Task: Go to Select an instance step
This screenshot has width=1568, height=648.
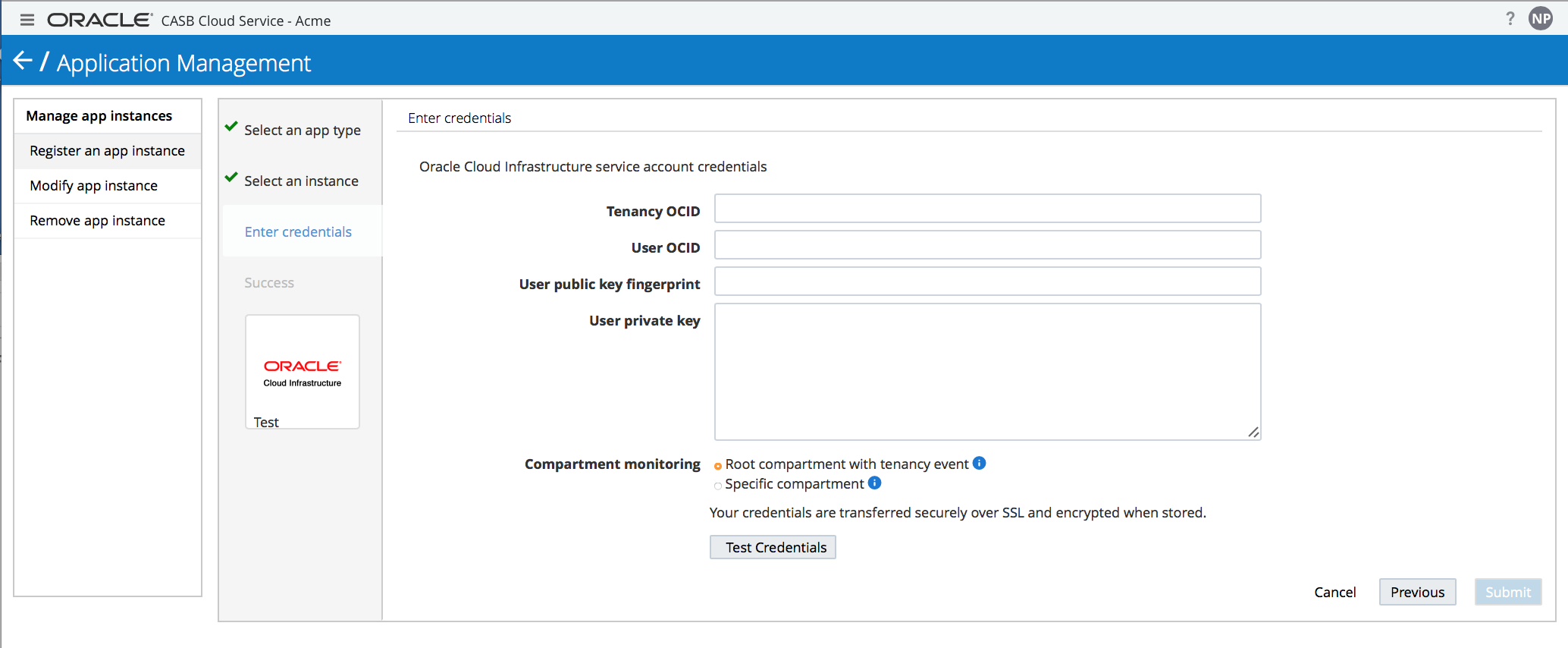Action: coord(301,181)
